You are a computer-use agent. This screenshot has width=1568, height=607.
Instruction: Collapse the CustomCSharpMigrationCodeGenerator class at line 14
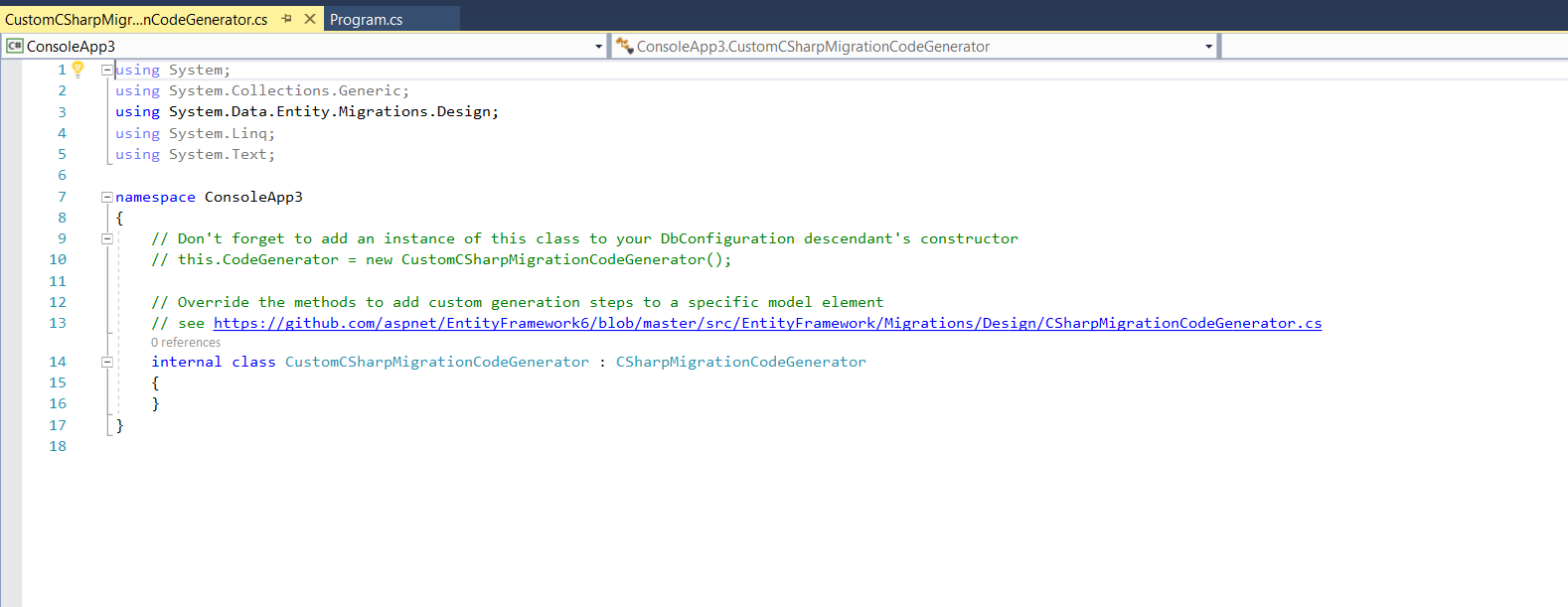(106, 362)
